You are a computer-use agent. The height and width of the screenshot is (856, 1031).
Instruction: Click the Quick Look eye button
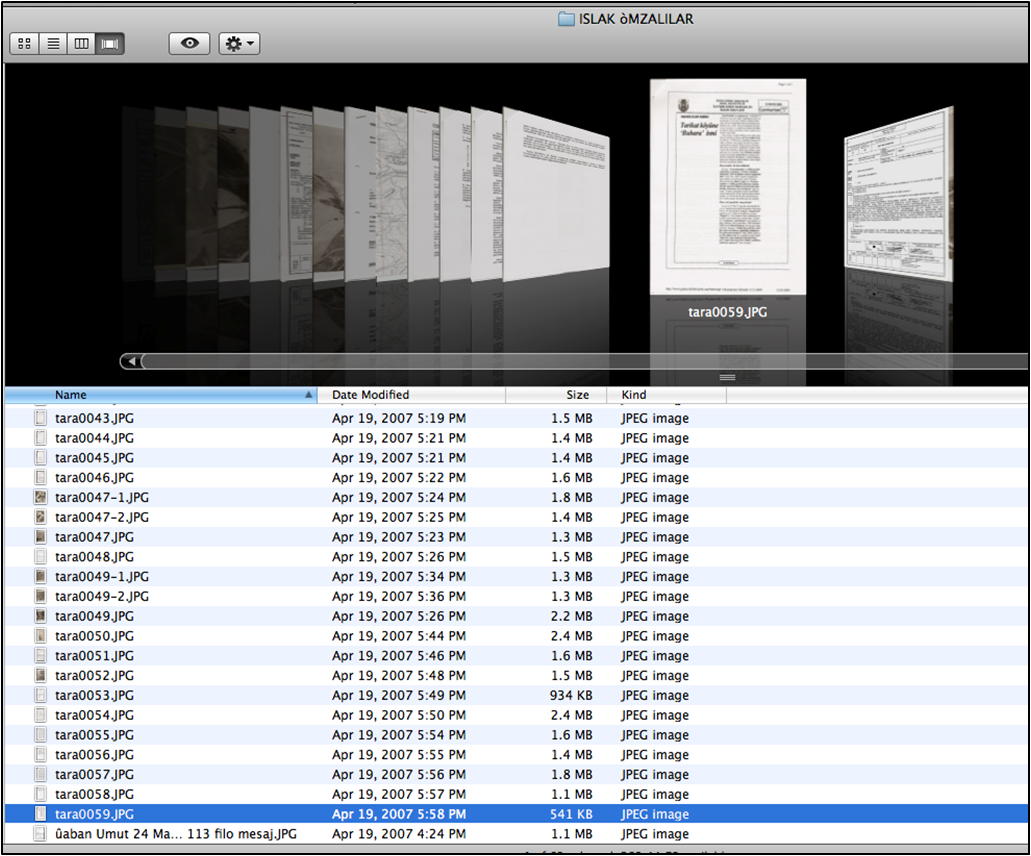(x=189, y=44)
